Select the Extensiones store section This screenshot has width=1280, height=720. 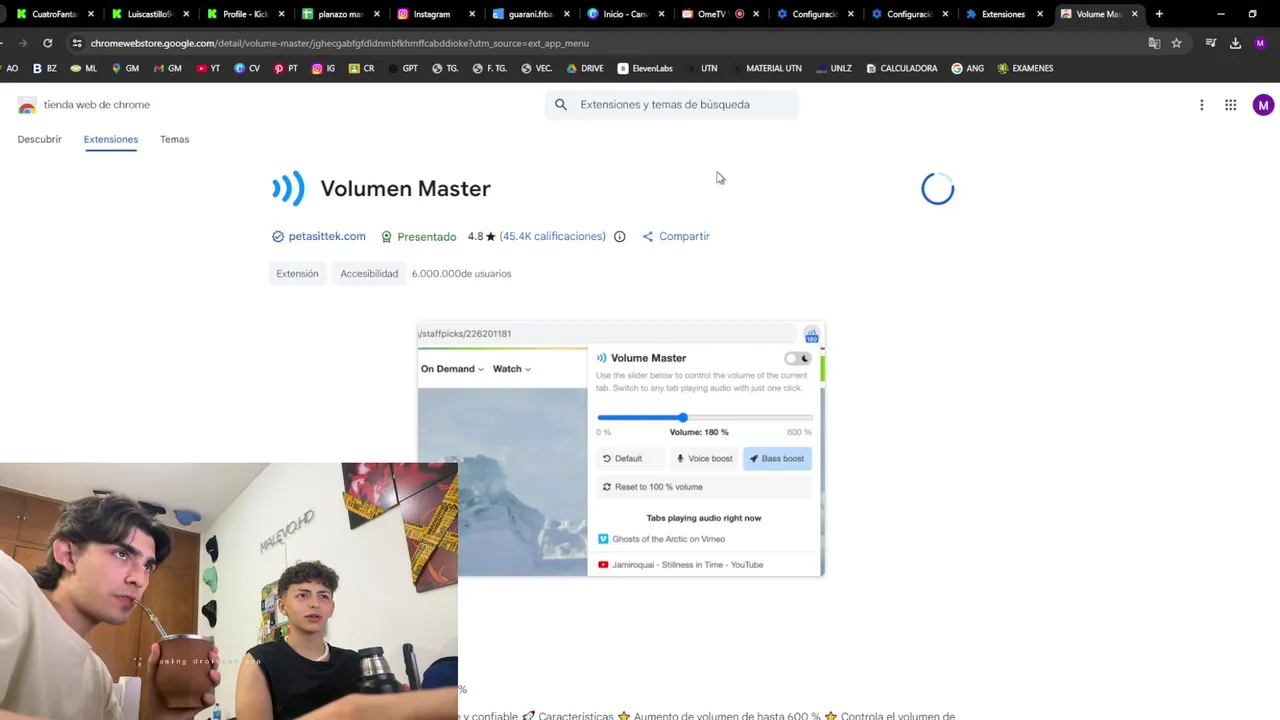point(111,139)
